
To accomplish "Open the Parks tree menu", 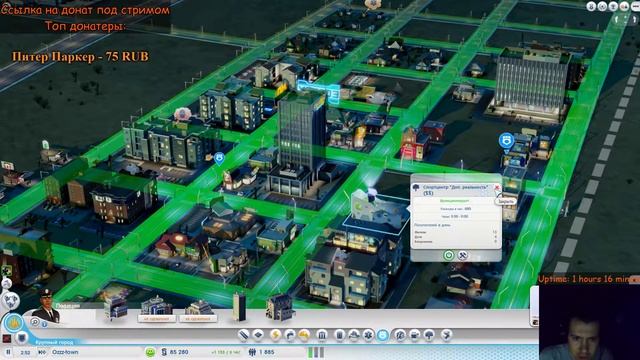I will (x=429, y=335).
